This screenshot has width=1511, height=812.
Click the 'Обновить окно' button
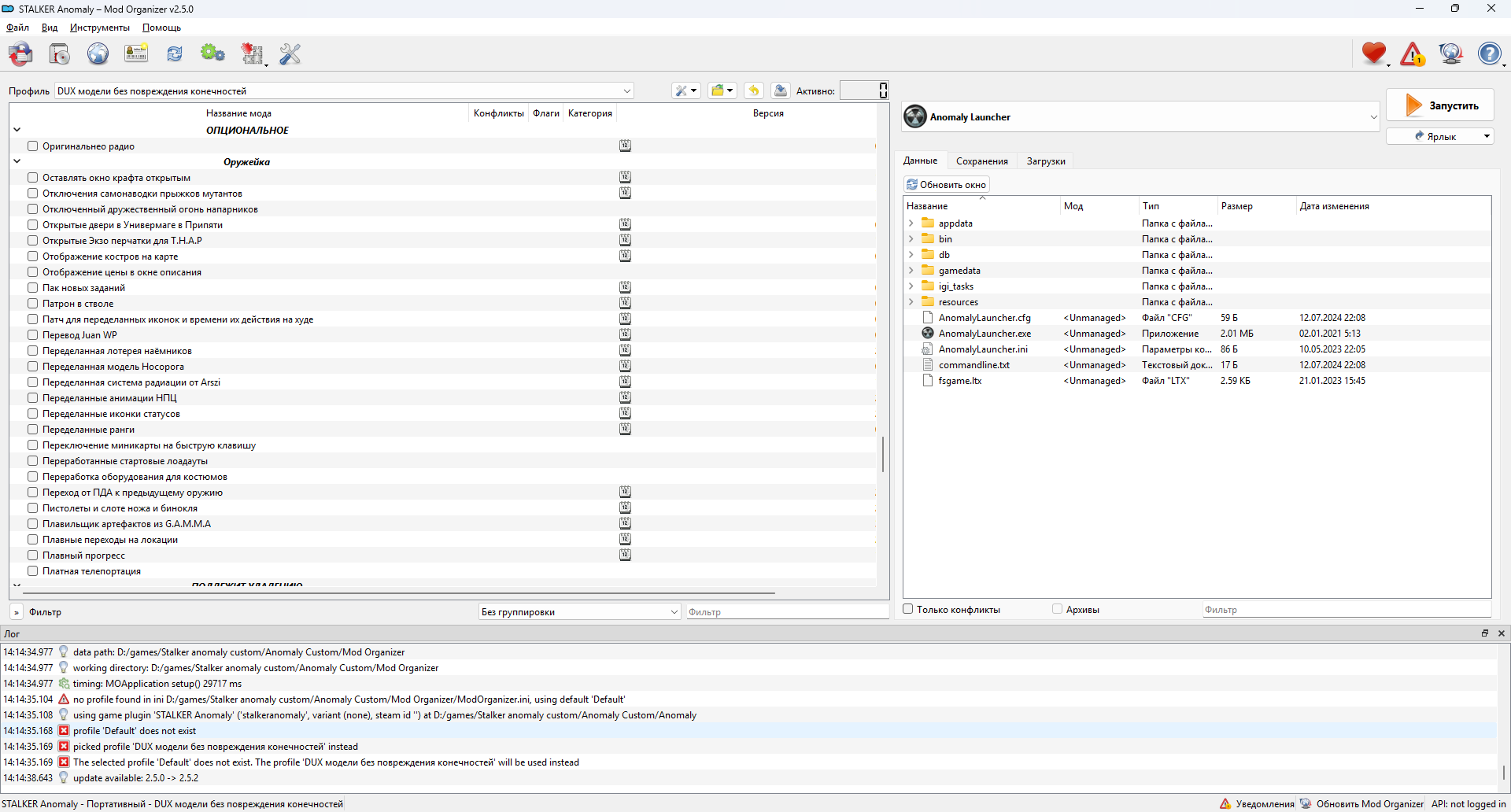pyautogui.click(x=946, y=185)
